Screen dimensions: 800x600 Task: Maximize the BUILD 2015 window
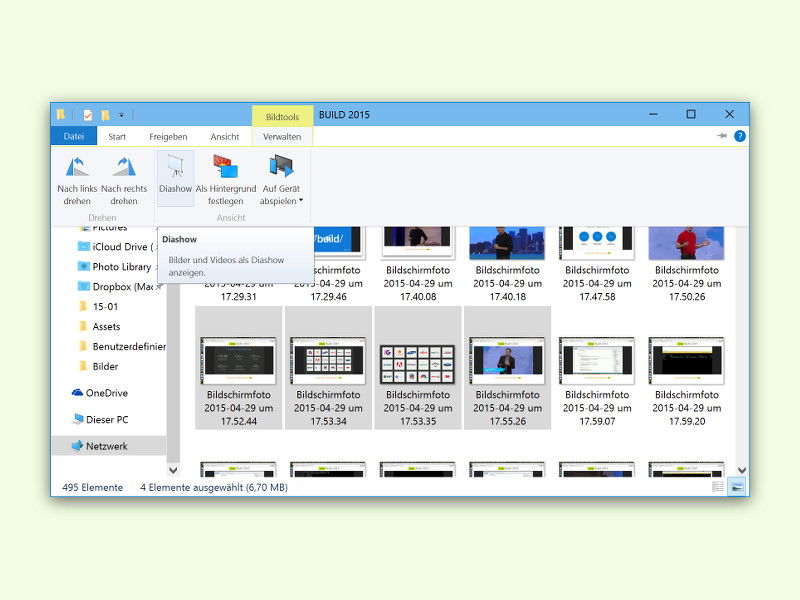point(691,114)
